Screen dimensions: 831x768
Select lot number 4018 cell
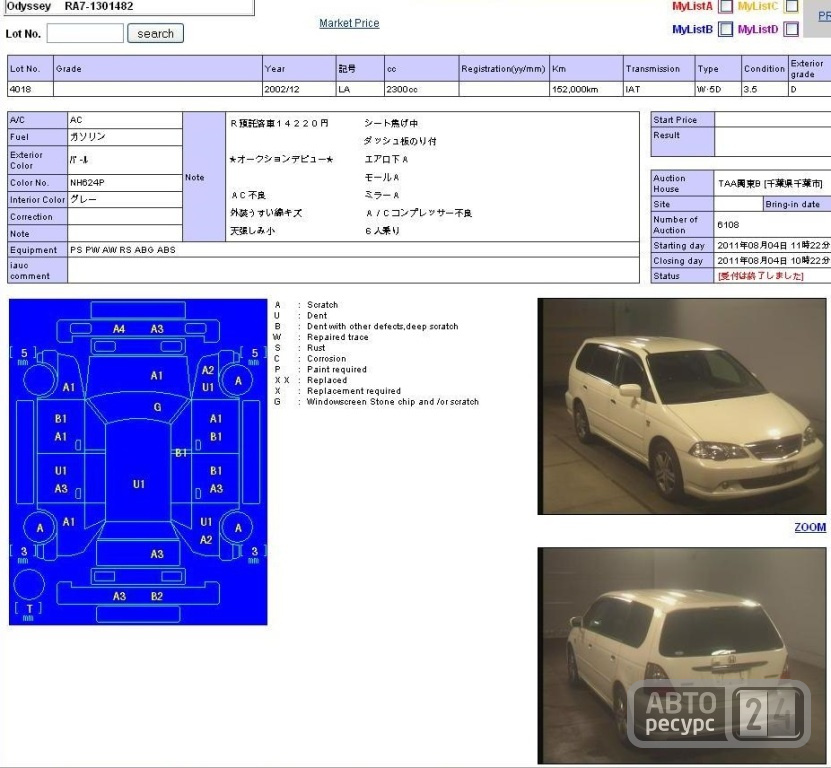(x=30, y=89)
